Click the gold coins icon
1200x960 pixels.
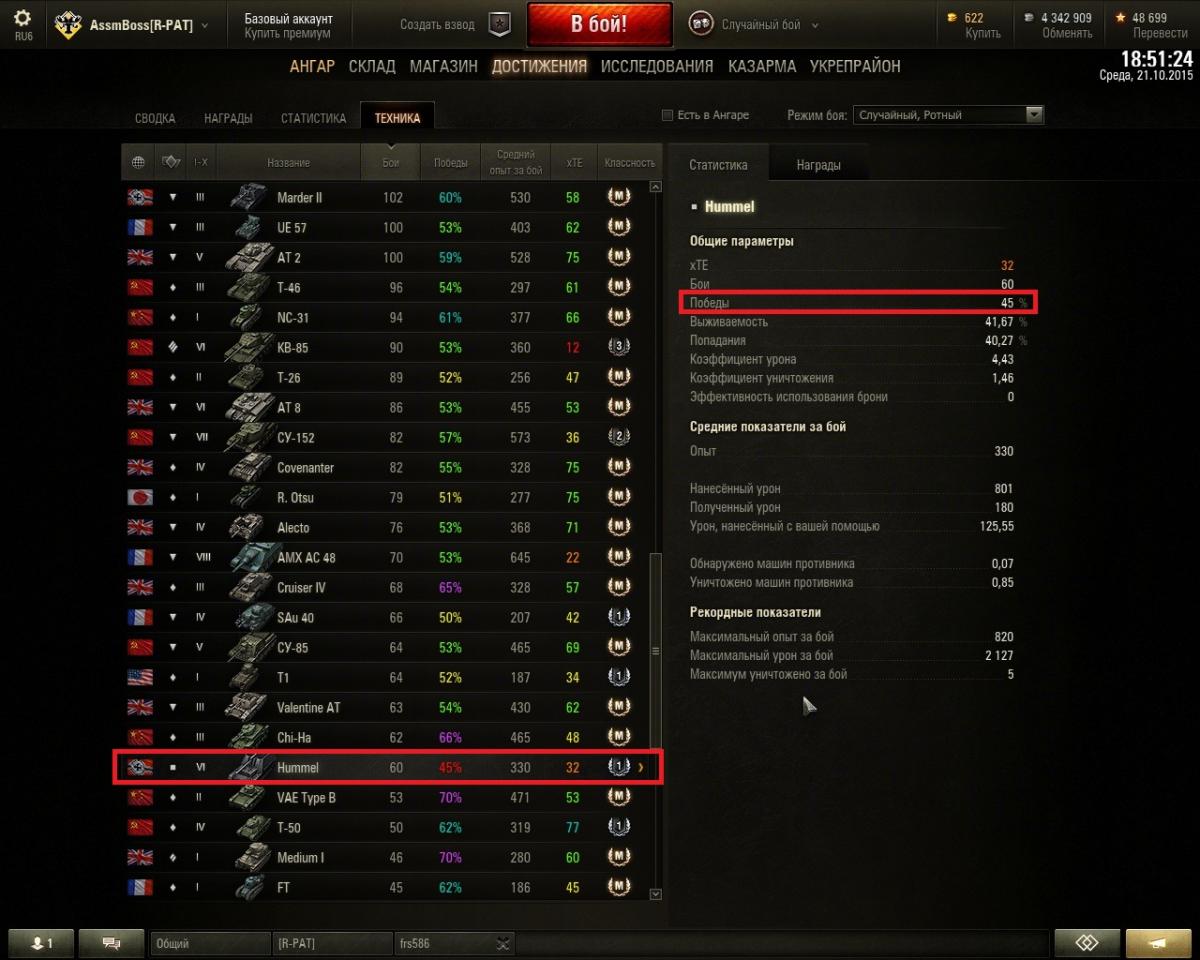point(955,18)
